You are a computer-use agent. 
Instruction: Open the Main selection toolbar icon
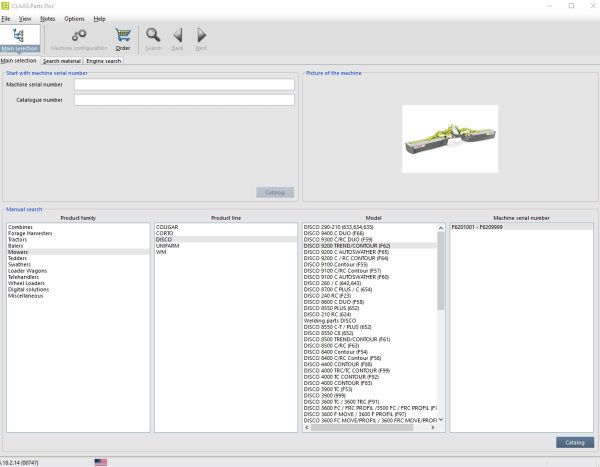click(x=20, y=39)
